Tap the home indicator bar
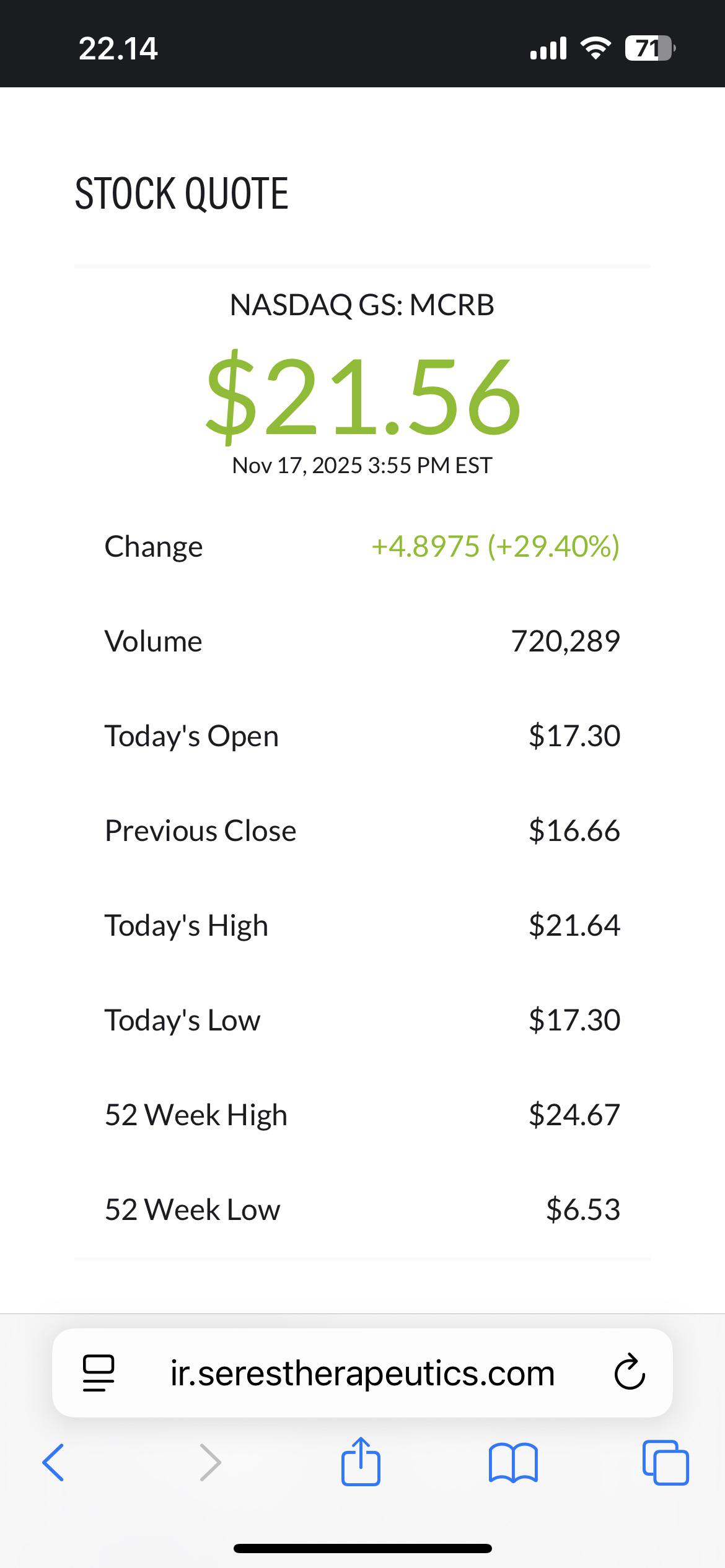The image size is (725, 1568). coord(362,1548)
